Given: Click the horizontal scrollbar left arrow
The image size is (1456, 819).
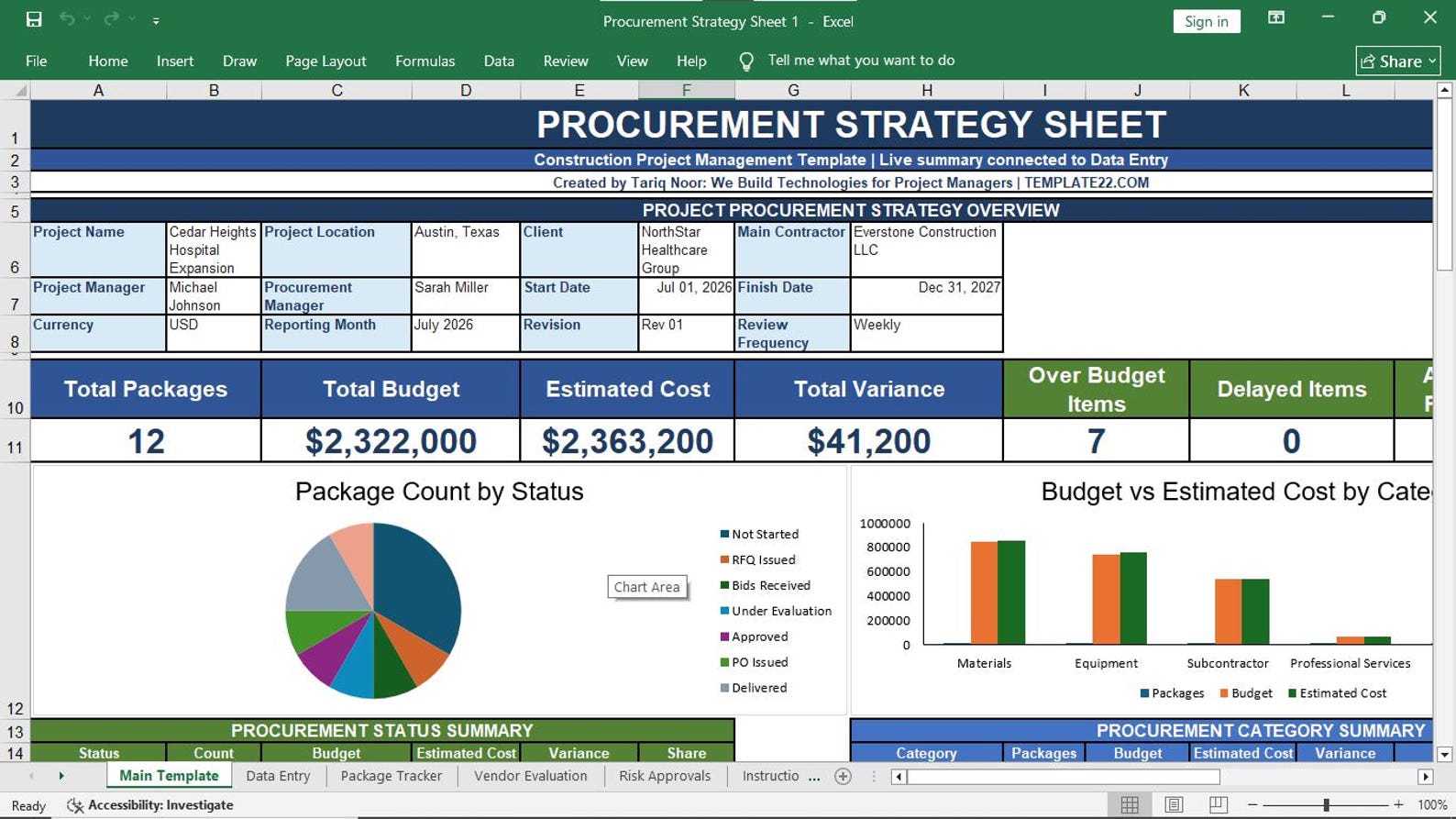Looking at the screenshot, I should click(899, 777).
